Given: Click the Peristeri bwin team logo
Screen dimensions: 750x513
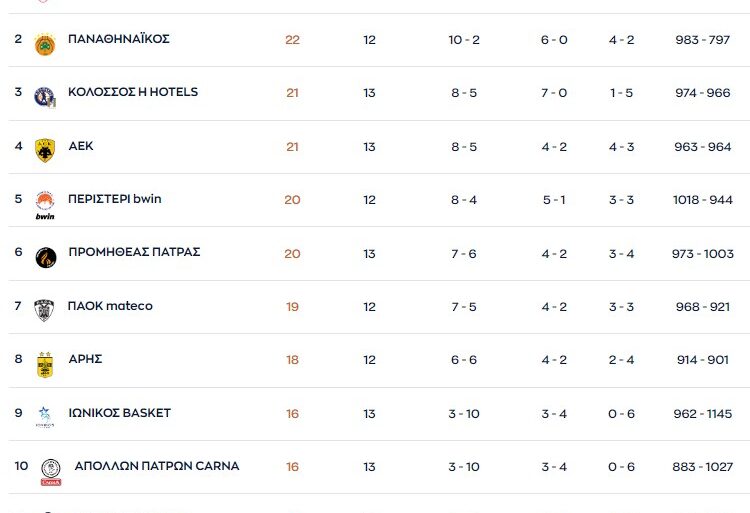Looking at the screenshot, I should (x=44, y=204).
